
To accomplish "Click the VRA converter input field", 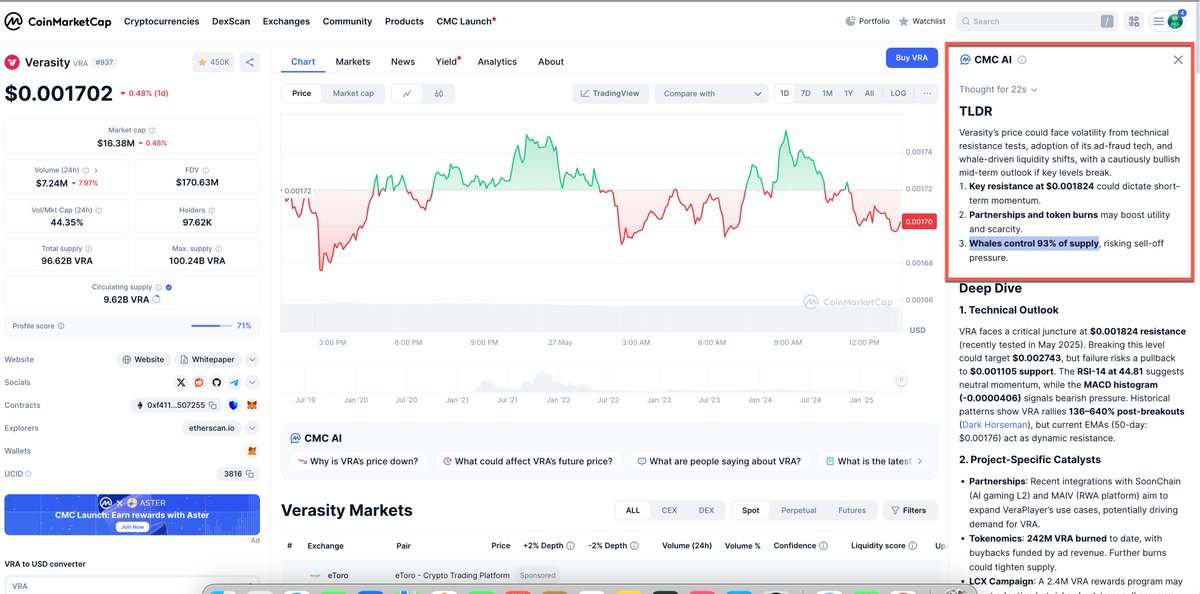I will (132, 585).
